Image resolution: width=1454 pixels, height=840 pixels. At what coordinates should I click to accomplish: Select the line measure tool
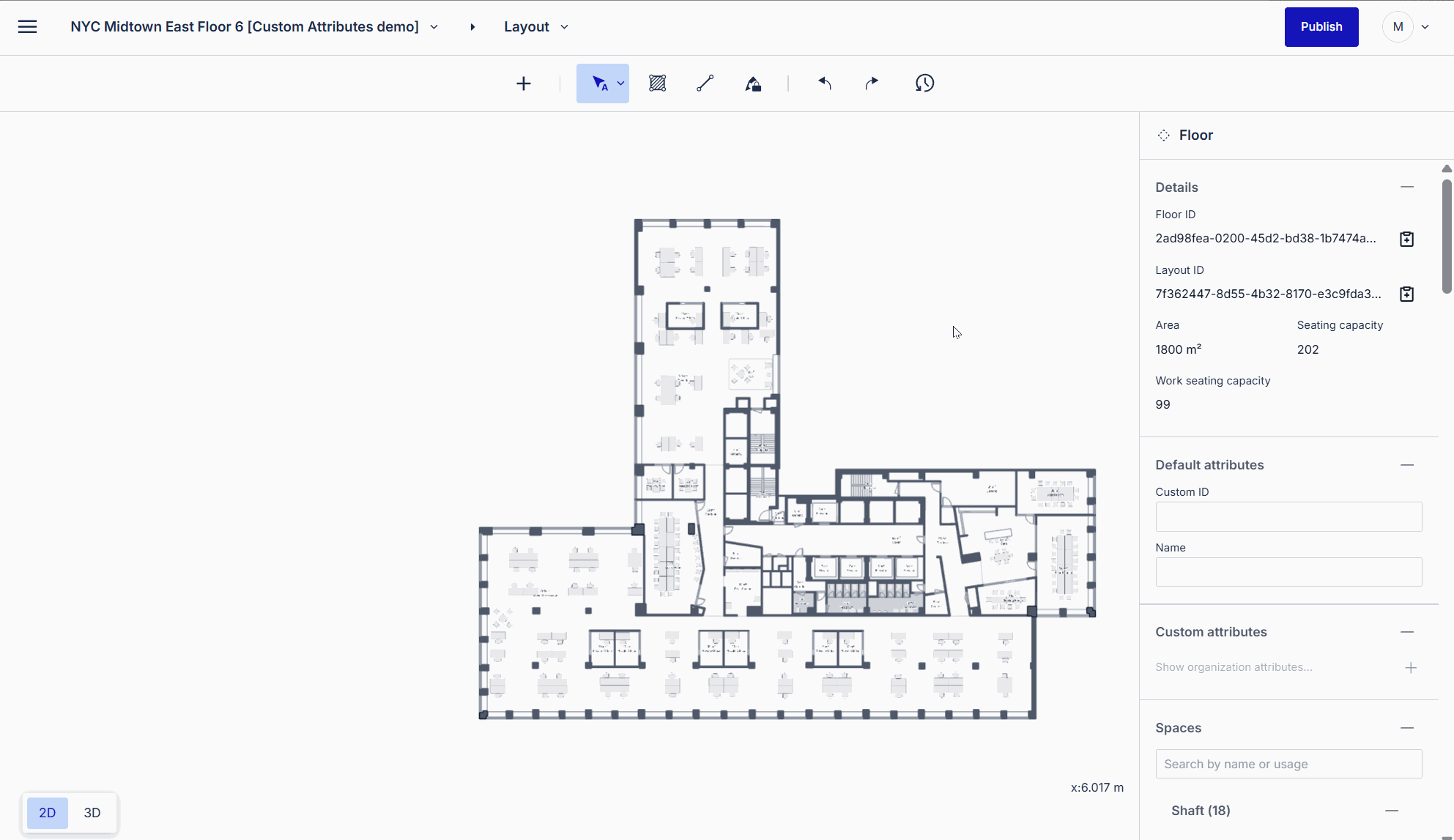point(705,83)
